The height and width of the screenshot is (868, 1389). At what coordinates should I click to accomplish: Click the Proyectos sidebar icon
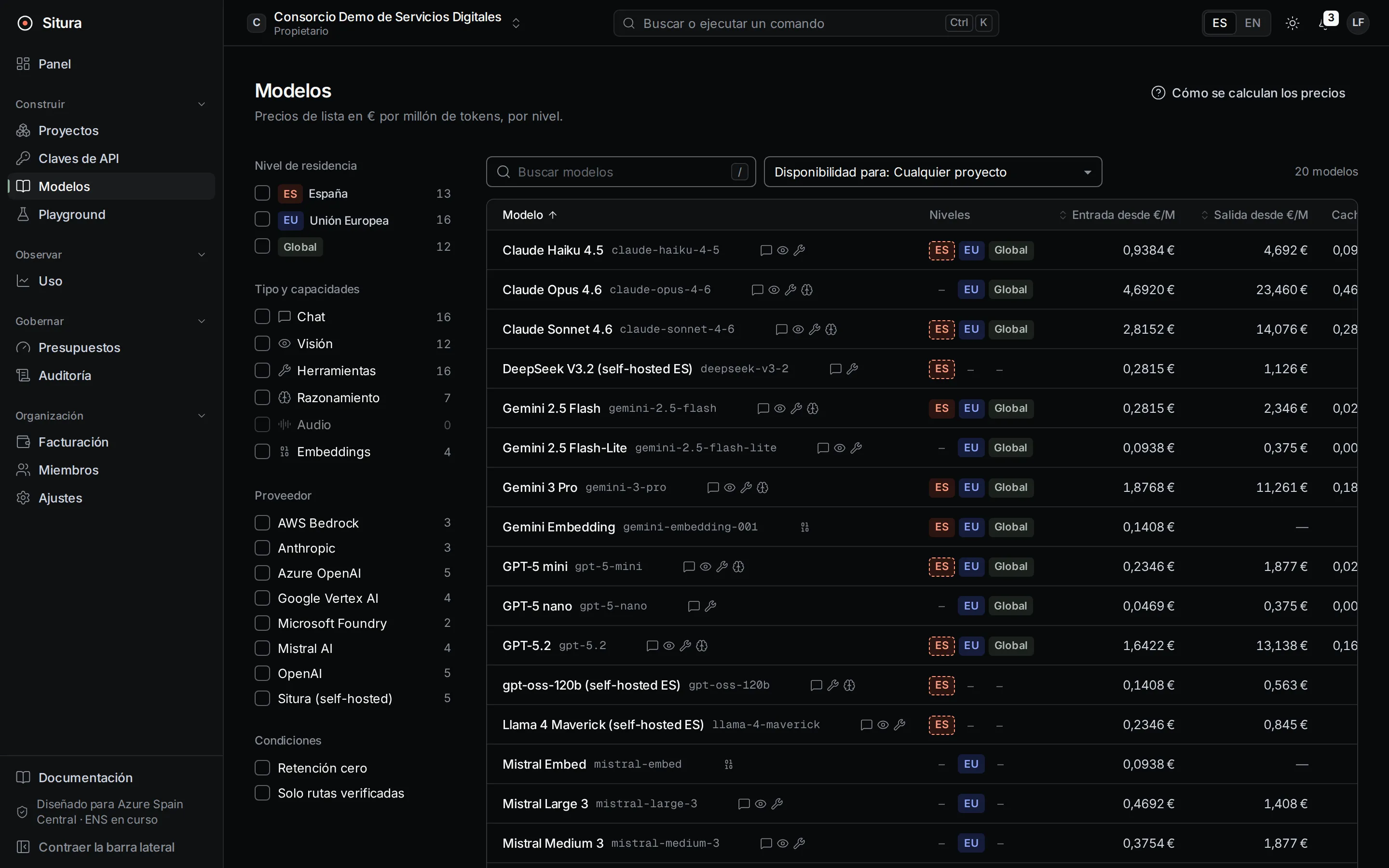23,130
